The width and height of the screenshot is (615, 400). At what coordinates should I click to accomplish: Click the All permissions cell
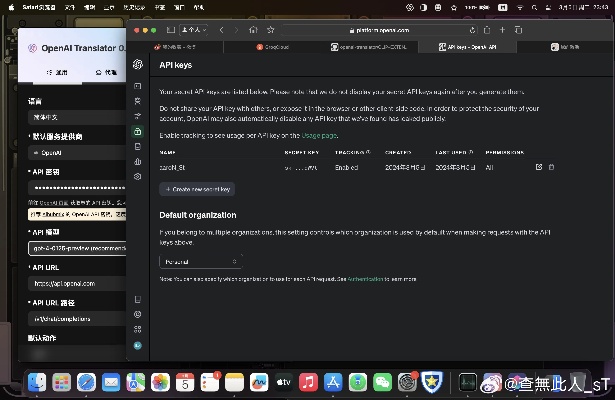click(x=489, y=167)
